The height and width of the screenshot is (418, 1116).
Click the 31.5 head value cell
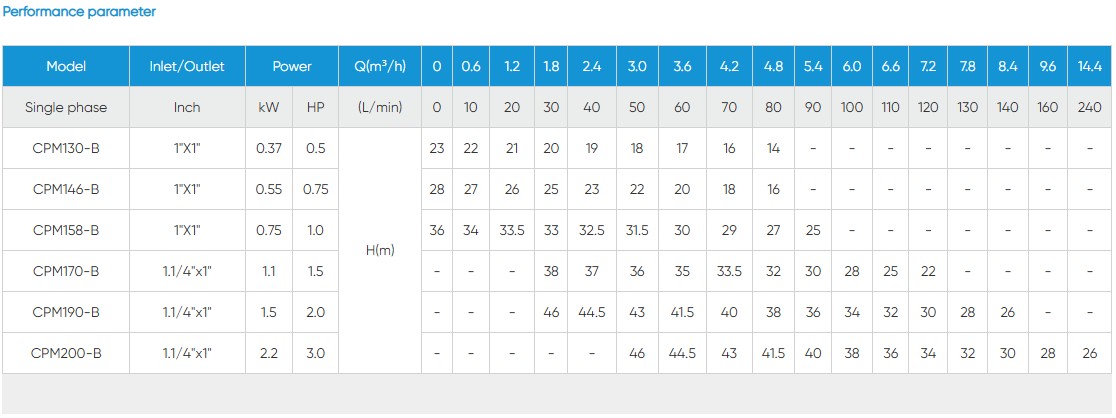pos(637,230)
